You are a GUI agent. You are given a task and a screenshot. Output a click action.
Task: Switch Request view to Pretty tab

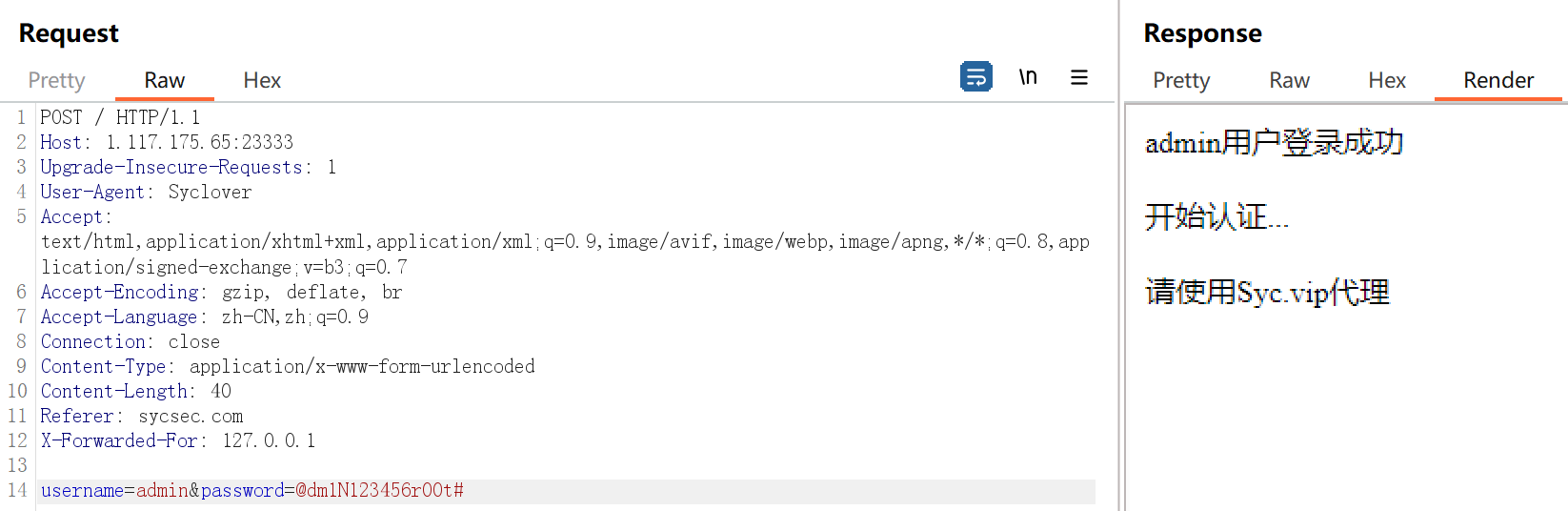56,80
